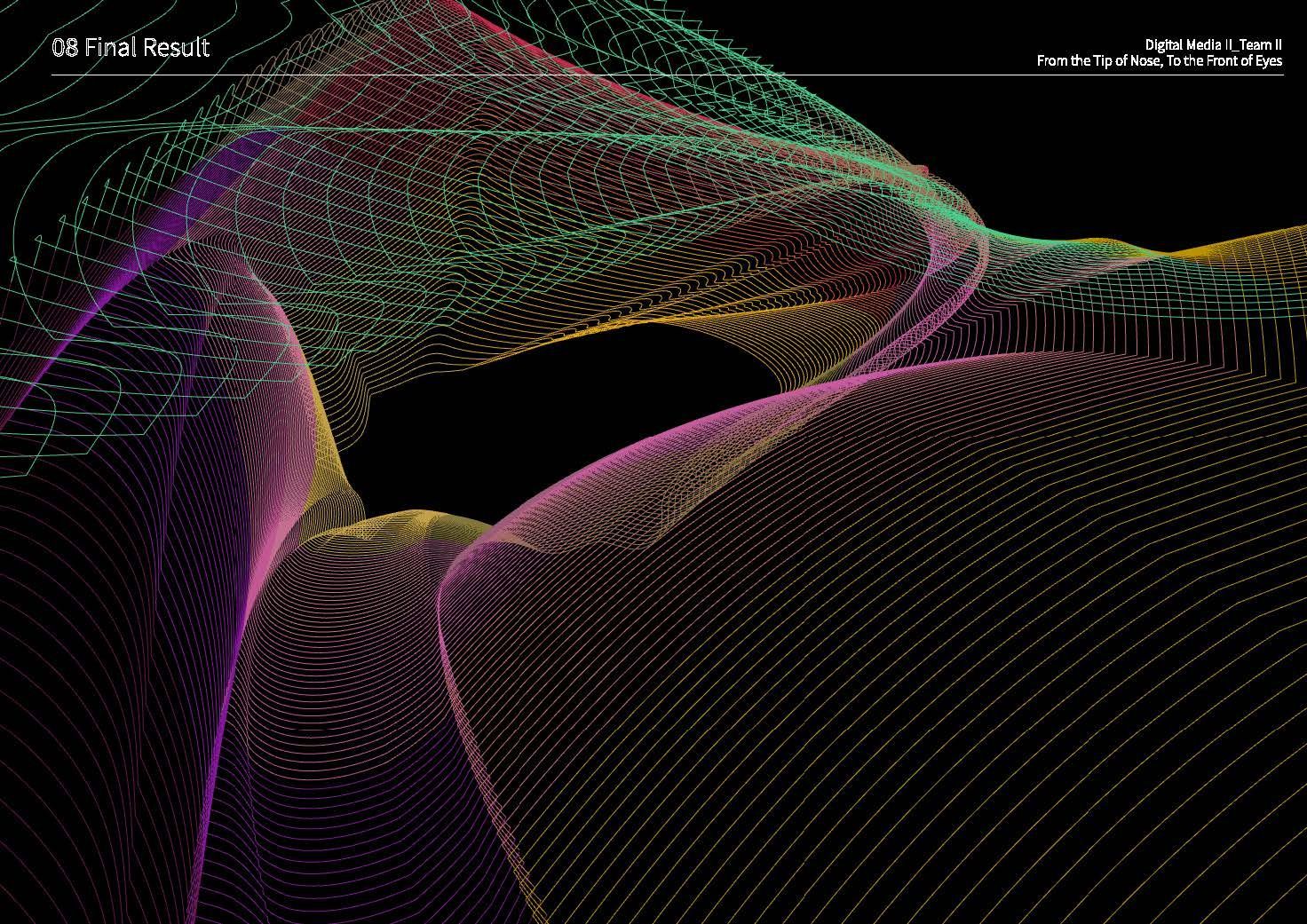Click the "08" number in the title
This screenshot has width=1307, height=924.
click(65, 48)
